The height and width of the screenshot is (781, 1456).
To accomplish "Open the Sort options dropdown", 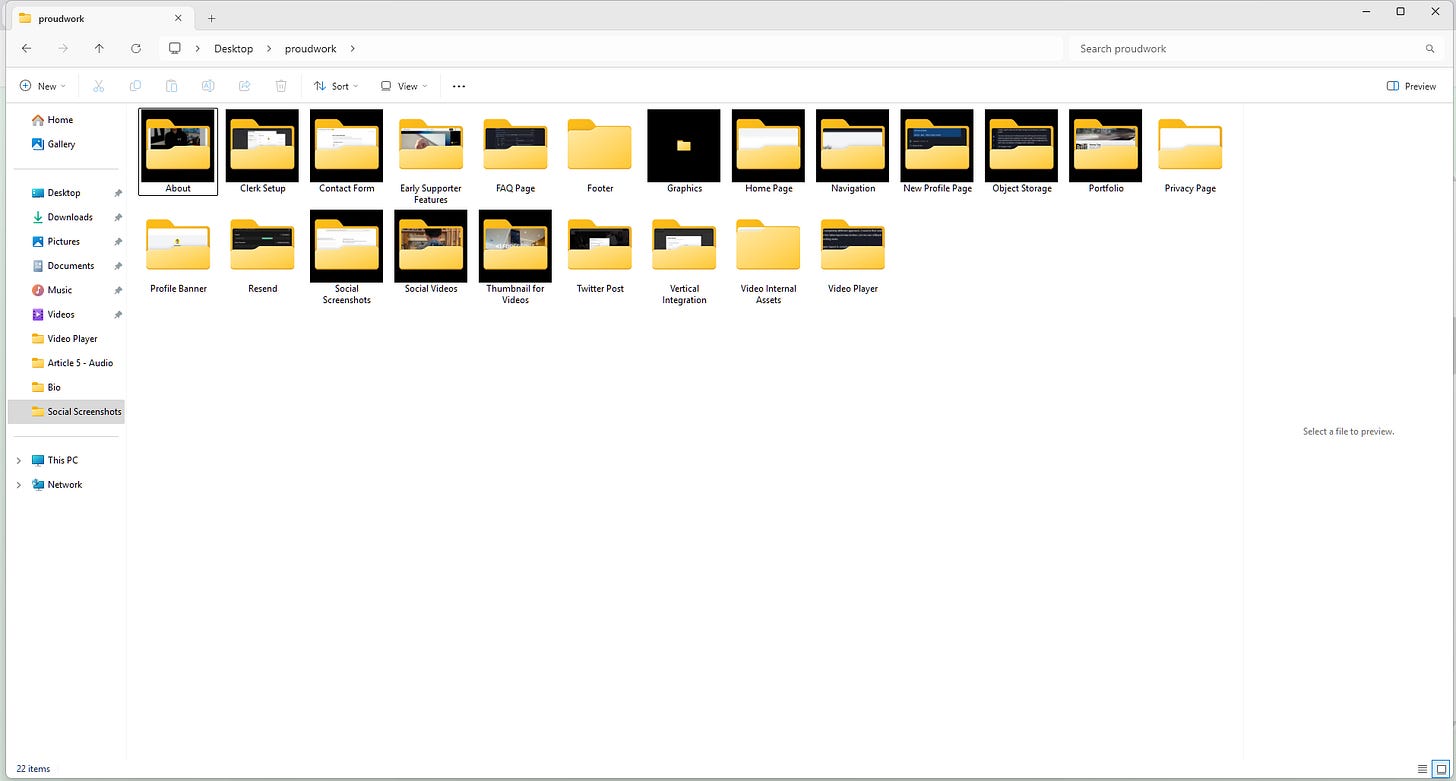I will [x=336, y=86].
